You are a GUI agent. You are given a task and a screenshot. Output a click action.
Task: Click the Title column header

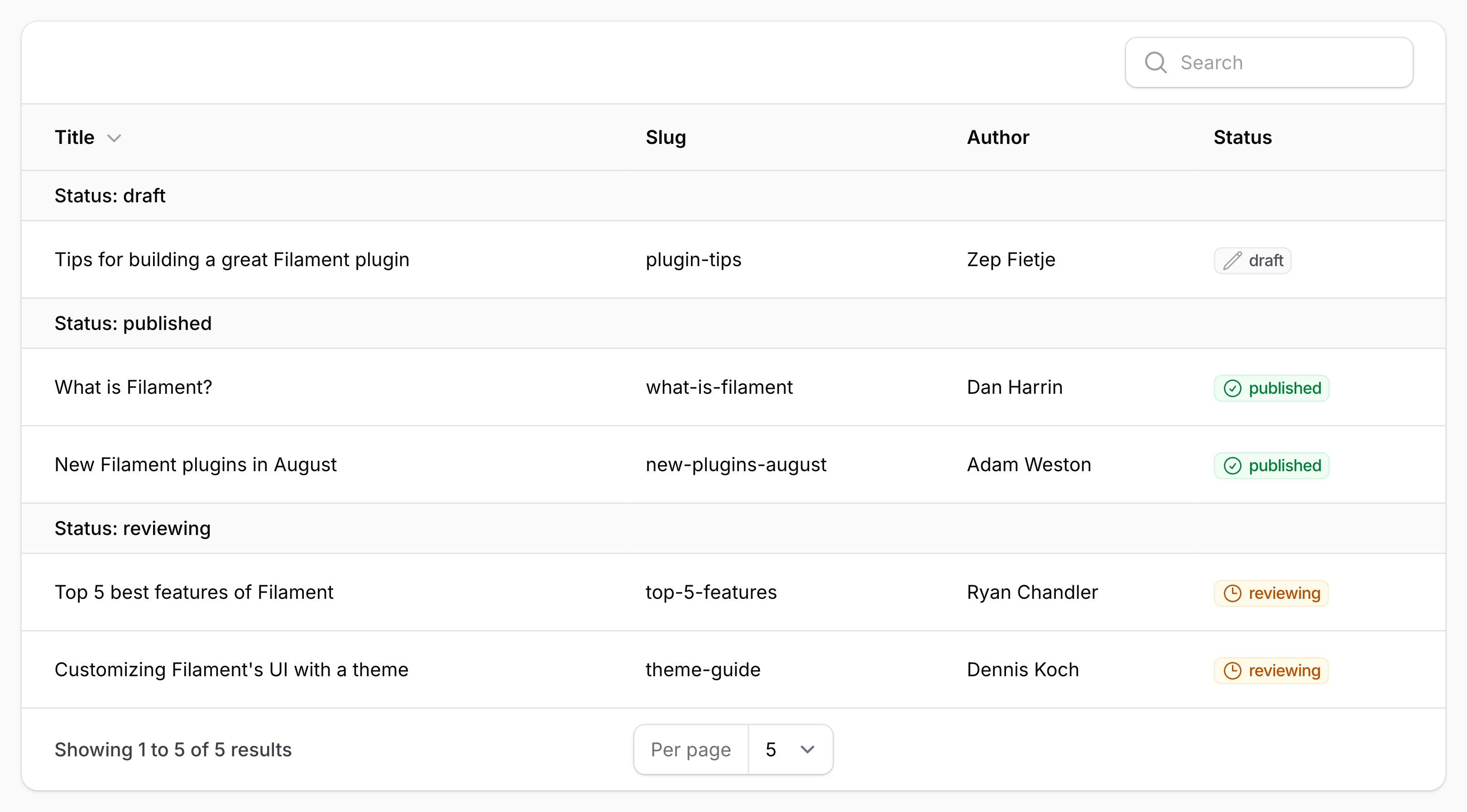coord(74,137)
